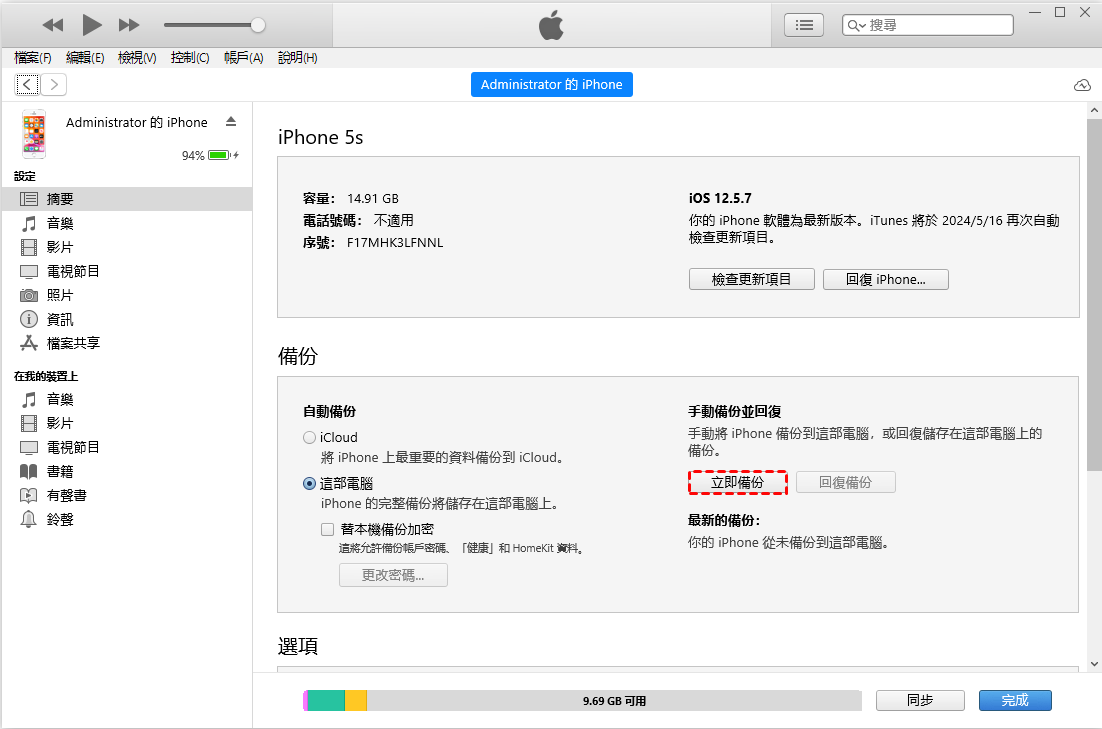Screen dimensions: 1102x729
Task: Click the 檢查更新項目 button
Action: pos(751,279)
